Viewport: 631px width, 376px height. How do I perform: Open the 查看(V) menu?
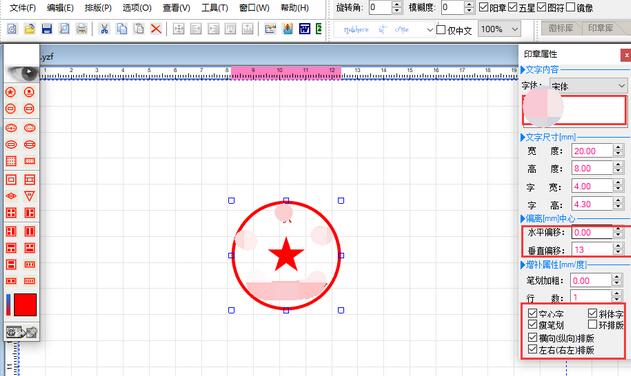click(x=176, y=8)
